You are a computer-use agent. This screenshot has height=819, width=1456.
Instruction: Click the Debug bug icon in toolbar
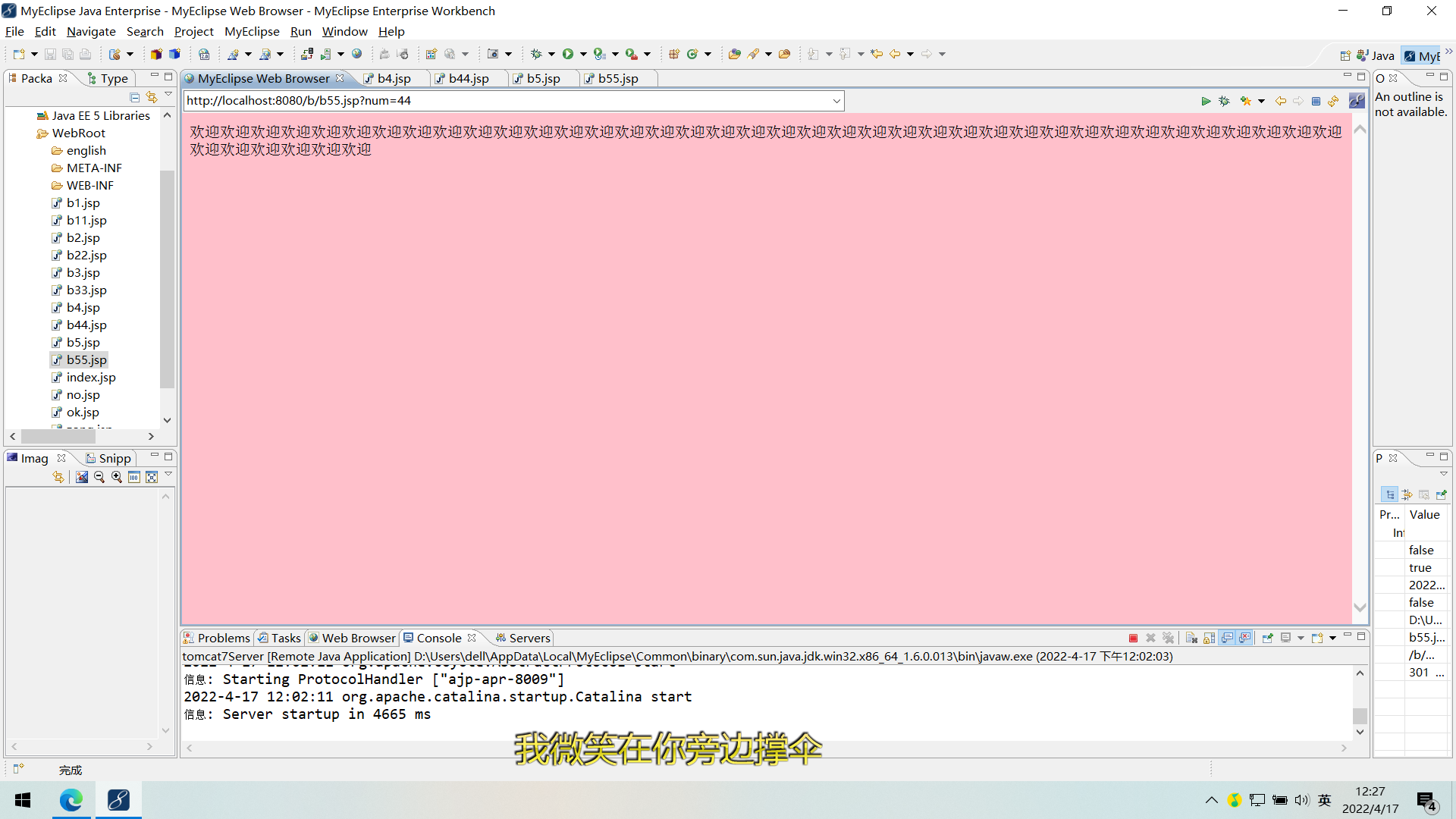(x=536, y=54)
